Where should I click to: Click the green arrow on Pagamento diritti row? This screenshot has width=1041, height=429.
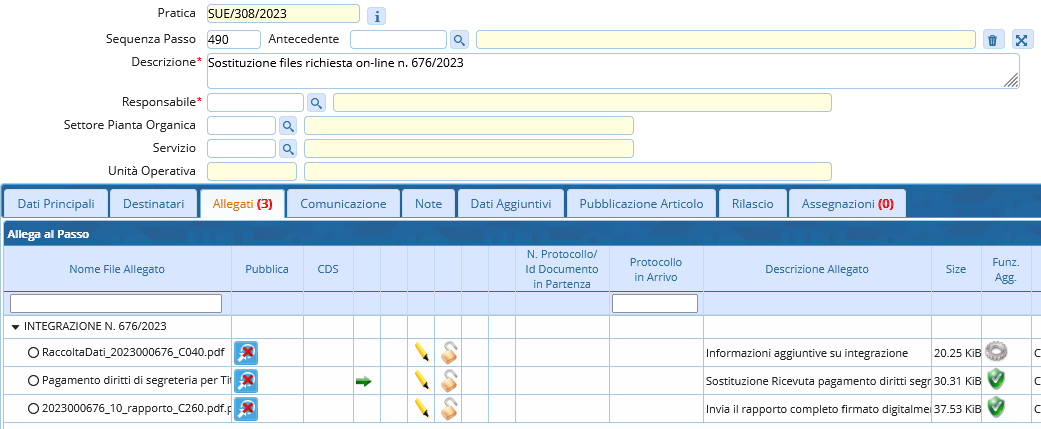click(x=364, y=381)
